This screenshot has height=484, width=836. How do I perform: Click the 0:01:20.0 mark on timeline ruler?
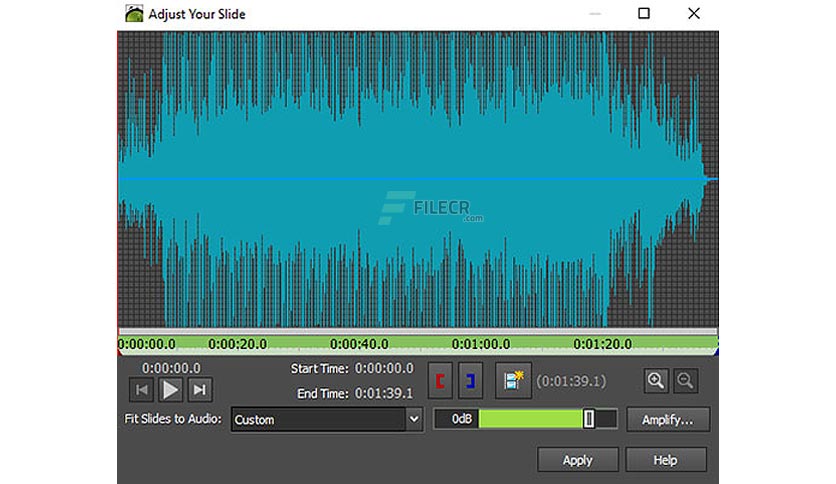click(x=602, y=344)
